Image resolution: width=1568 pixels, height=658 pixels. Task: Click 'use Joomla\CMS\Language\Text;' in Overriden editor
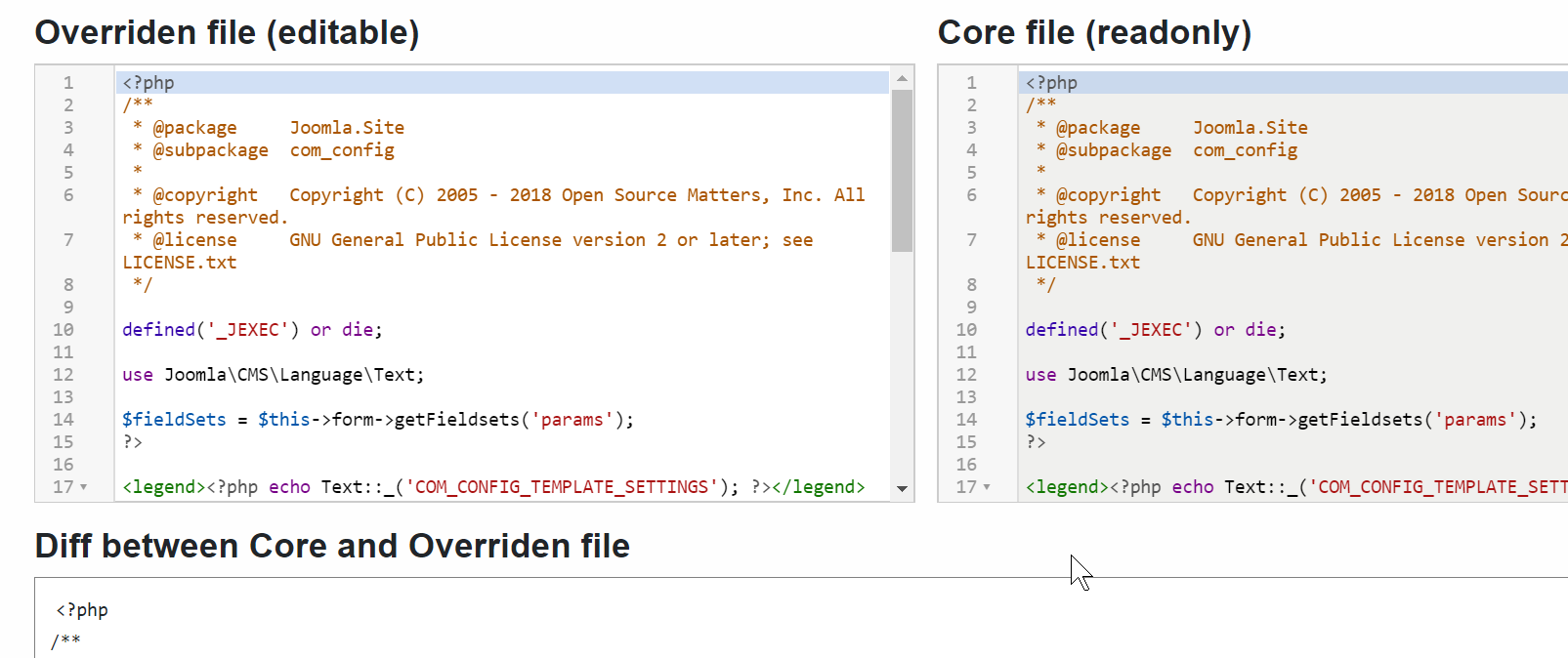[274, 375]
